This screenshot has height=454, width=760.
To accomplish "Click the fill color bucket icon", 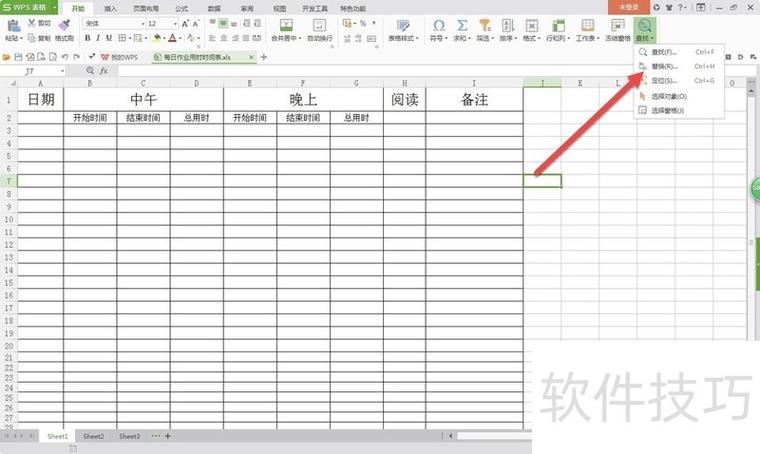I will (157, 38).
